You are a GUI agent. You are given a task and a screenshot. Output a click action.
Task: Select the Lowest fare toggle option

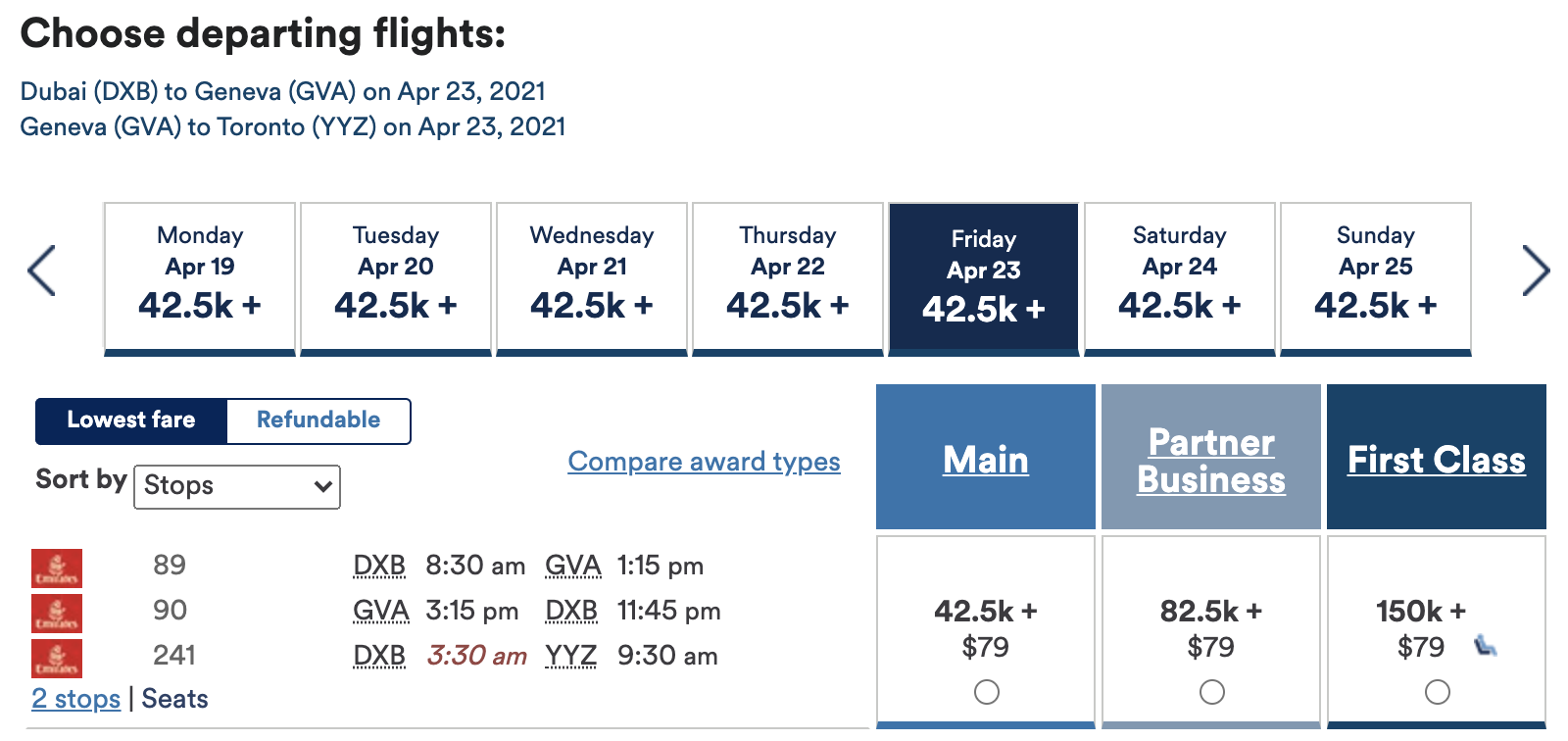tap(131, 420)
